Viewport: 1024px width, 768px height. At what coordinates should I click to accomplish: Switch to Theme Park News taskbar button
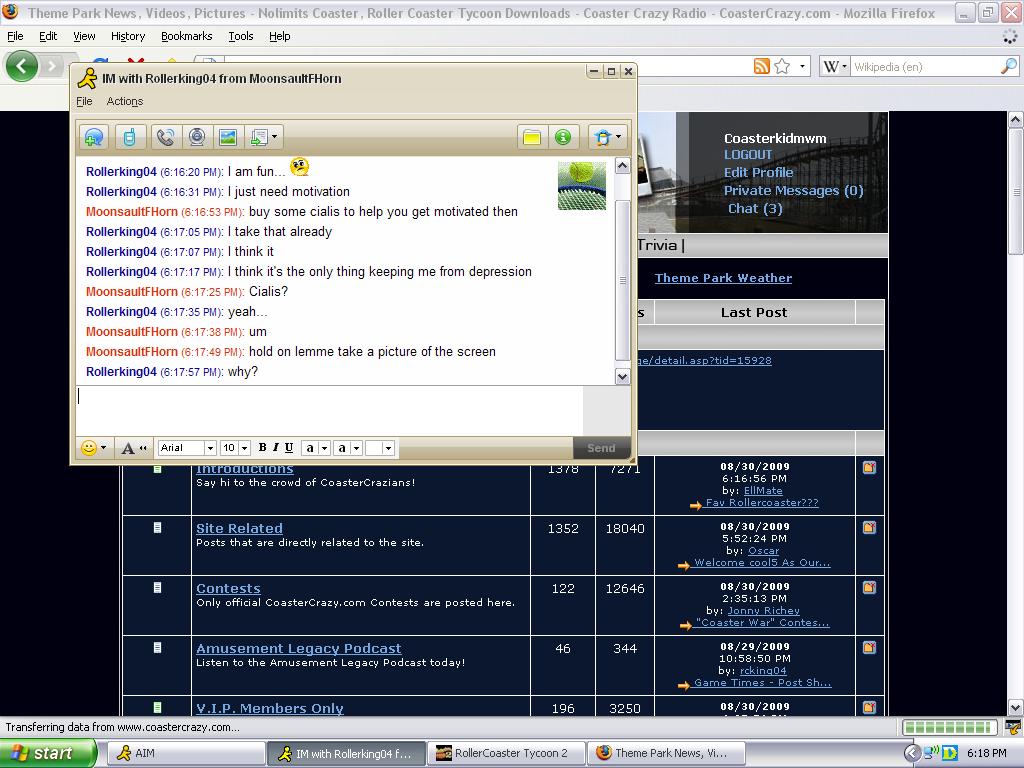[x=666, y=753]
